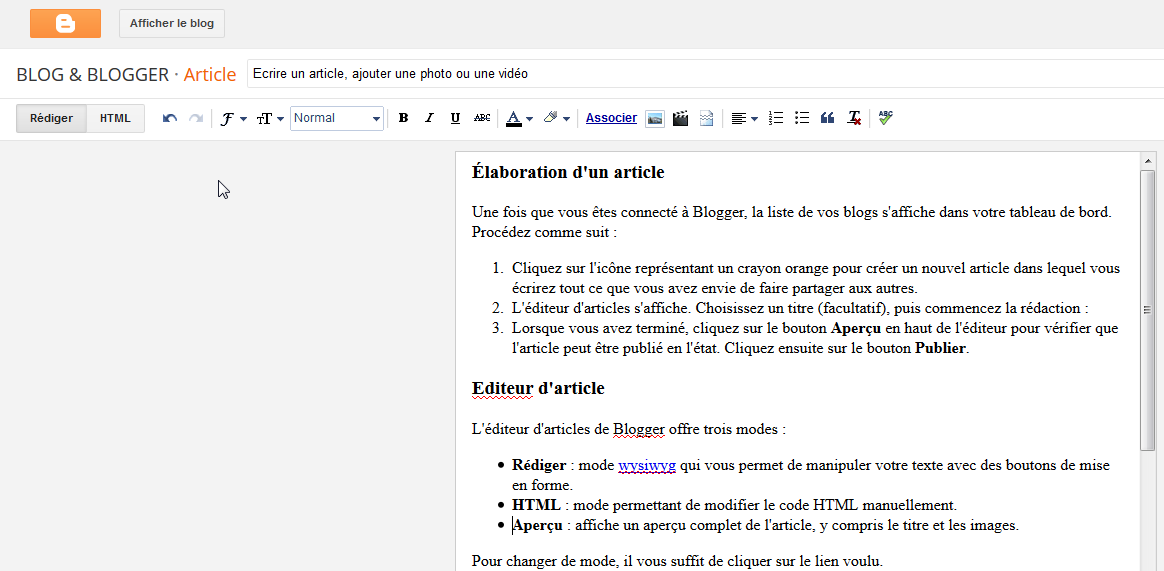
Task: Click the heading Élaboration d'un article
Action: click(x=568, y=172)
